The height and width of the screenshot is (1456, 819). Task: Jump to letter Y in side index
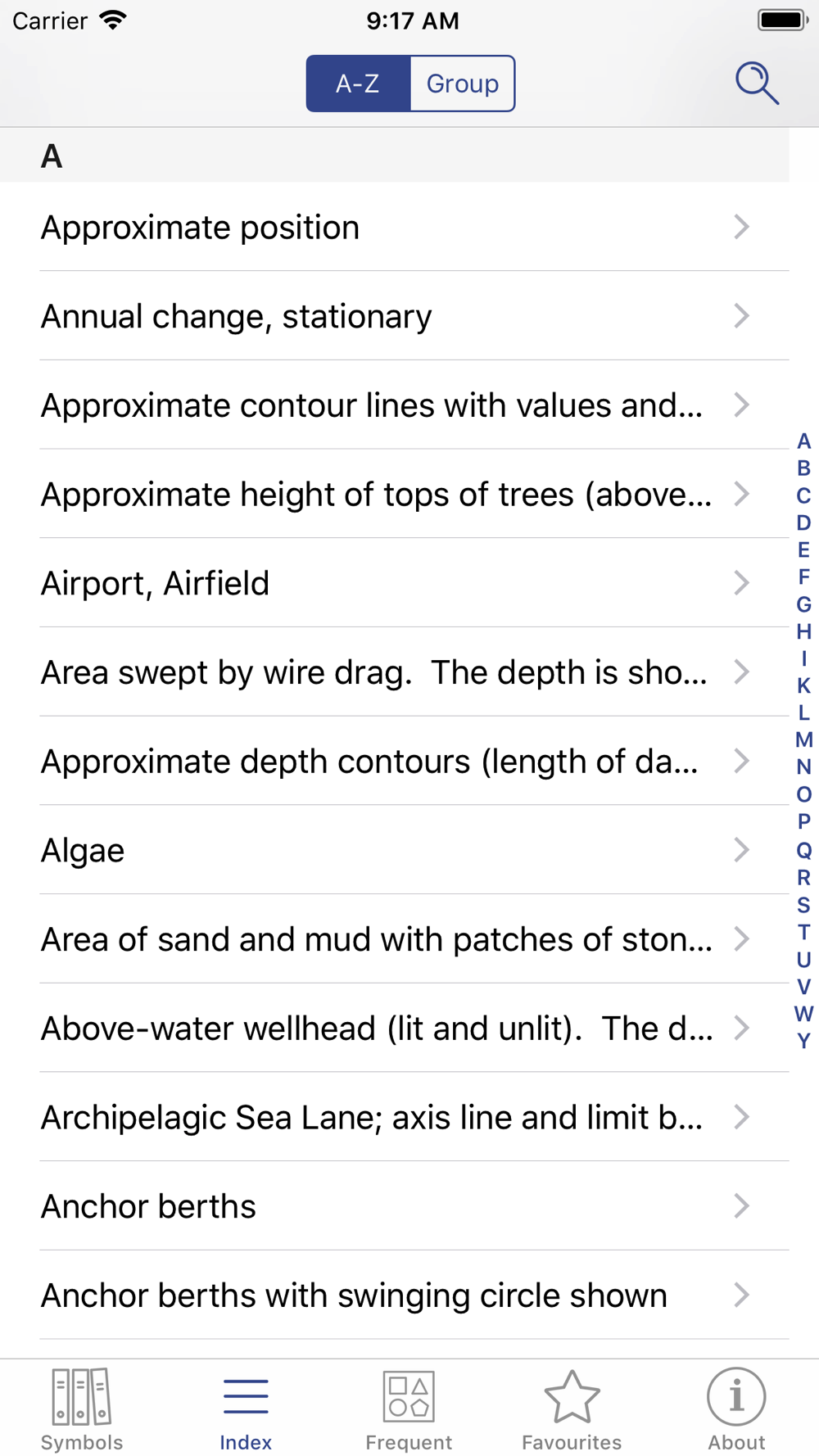point(804,1041)
